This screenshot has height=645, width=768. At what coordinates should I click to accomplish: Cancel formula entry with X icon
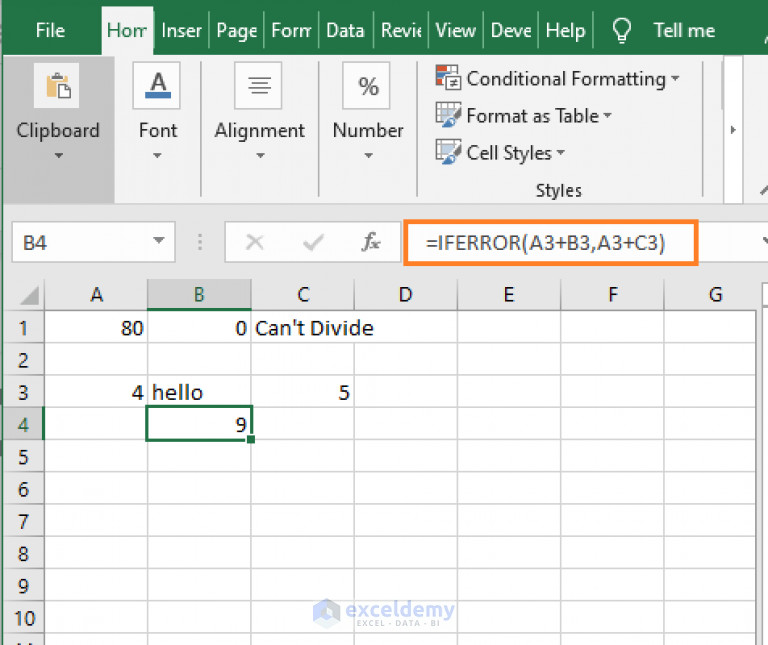[255, 242]
